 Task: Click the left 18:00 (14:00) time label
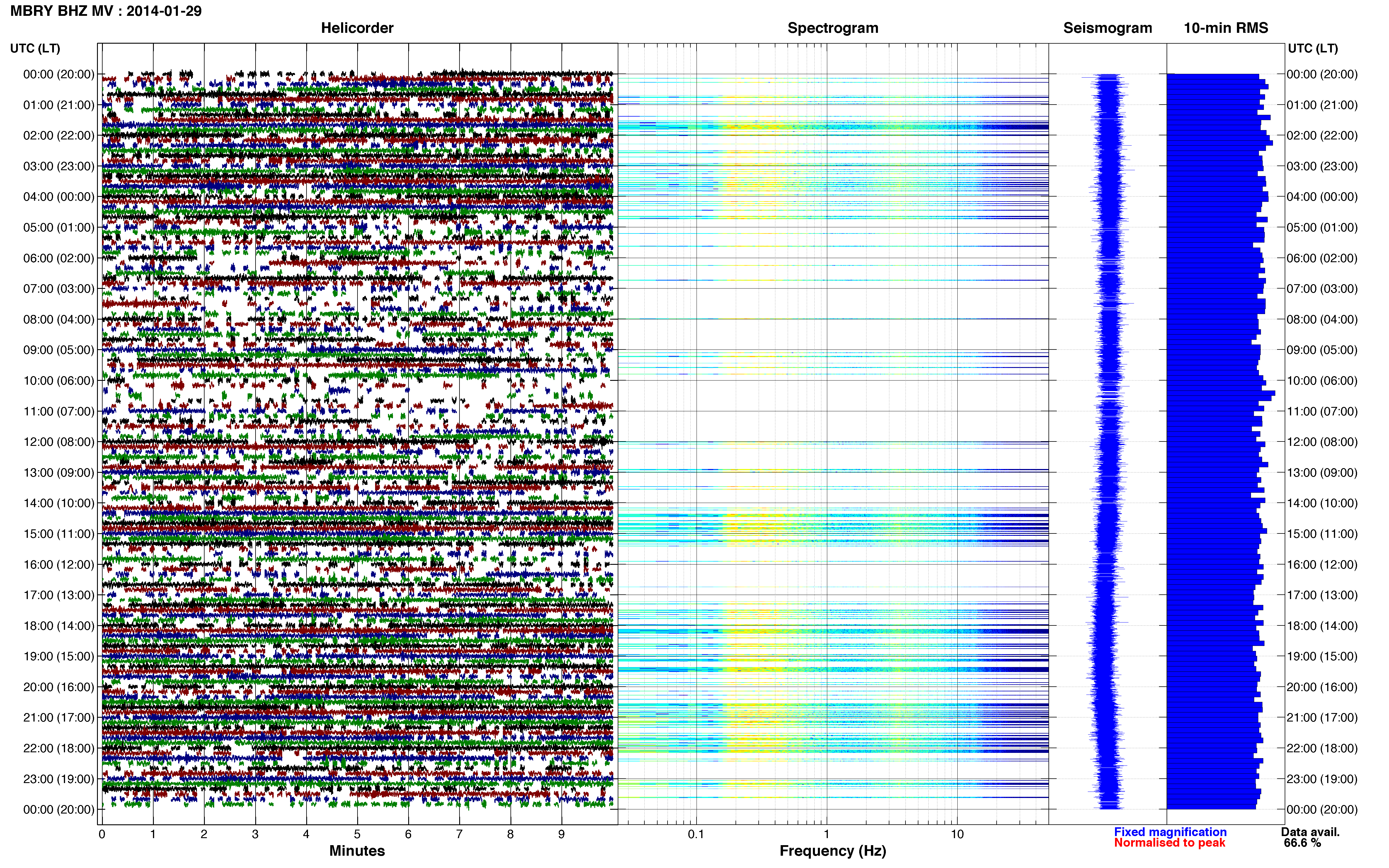click(59, 626)
